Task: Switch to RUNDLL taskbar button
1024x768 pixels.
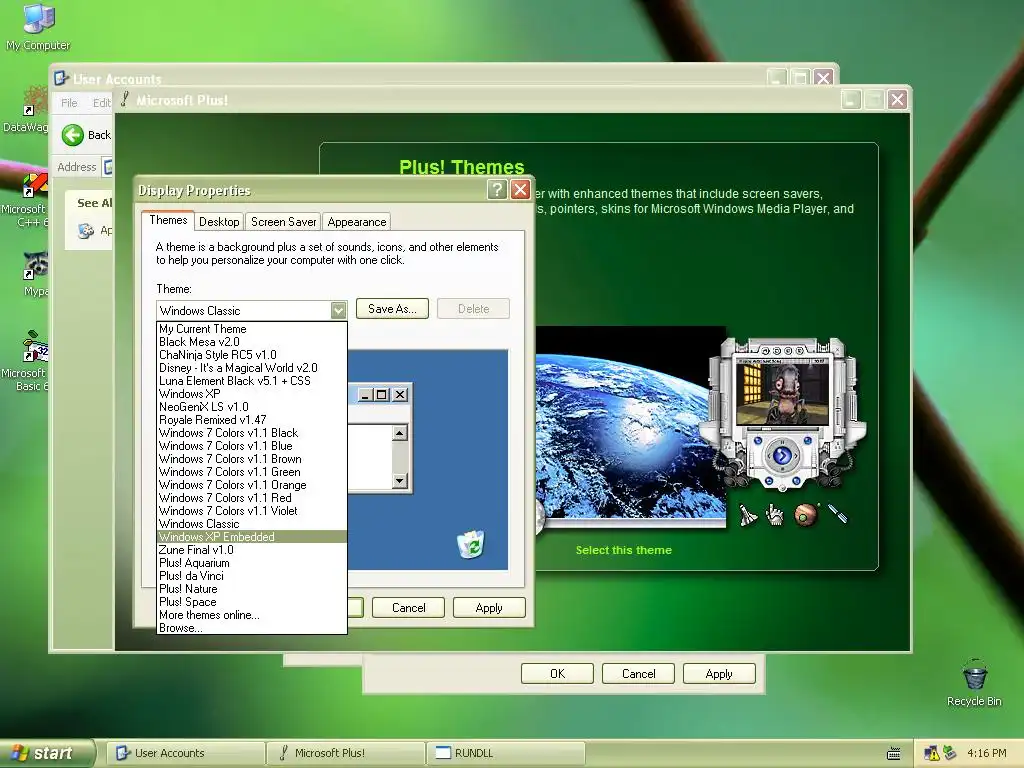Action: [505, 753]
